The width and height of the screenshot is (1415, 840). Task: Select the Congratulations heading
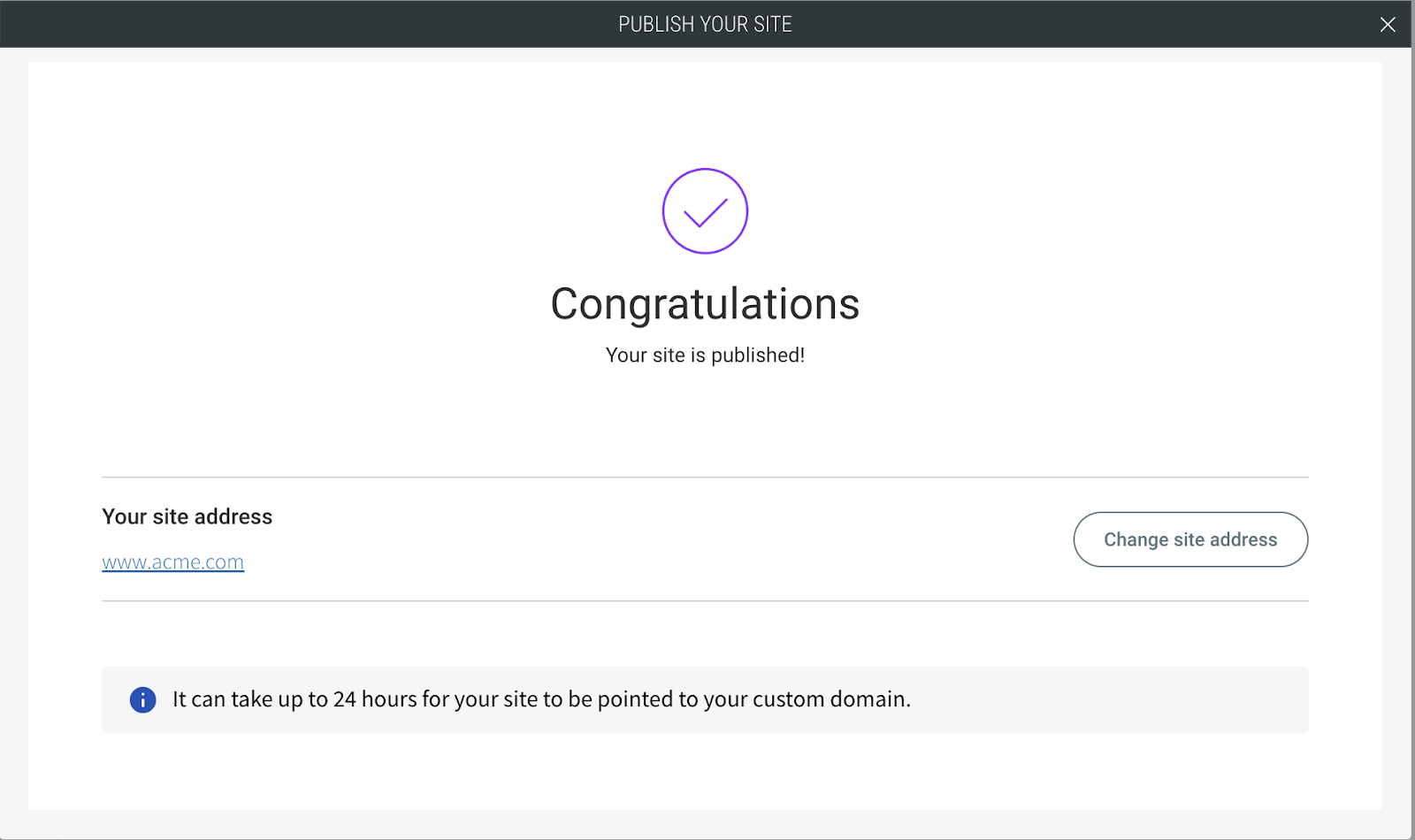pyautogui.click(x=705, y=304)
